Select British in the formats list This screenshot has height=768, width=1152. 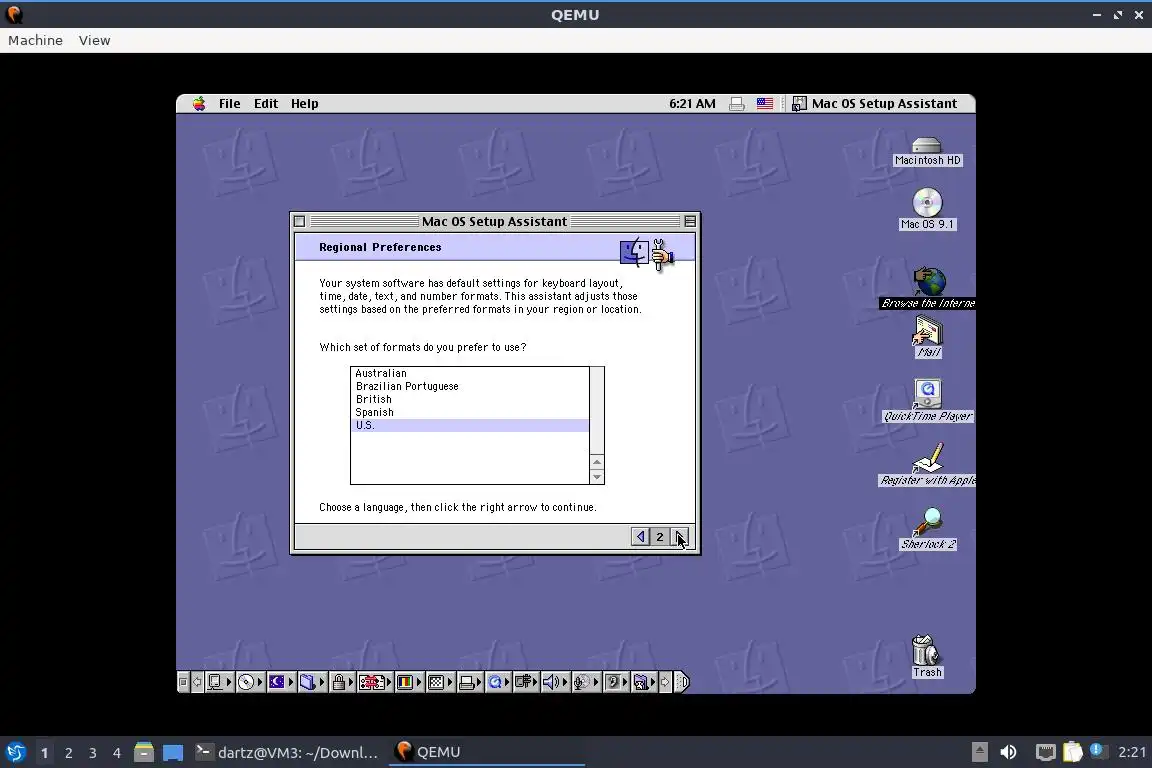(469, 400)
